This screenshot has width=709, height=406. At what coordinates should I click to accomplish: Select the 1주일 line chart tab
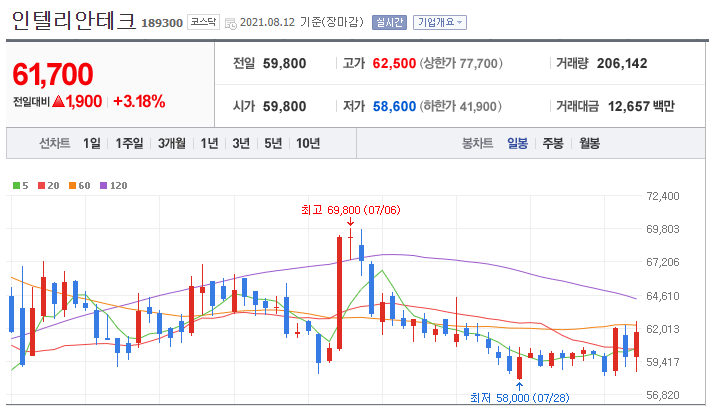(x=129, y=143)
